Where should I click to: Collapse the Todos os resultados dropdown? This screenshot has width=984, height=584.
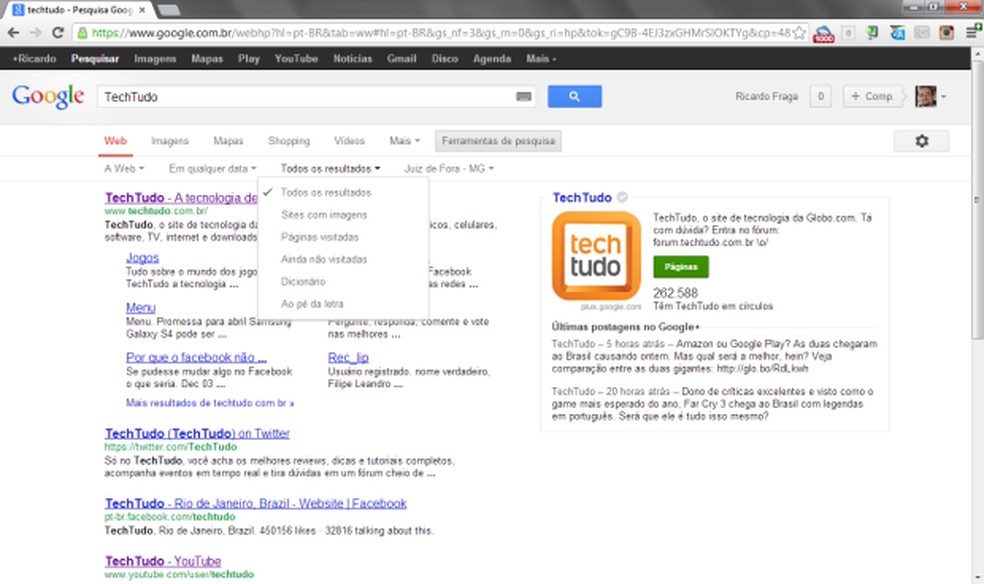[x=330, y=168]
